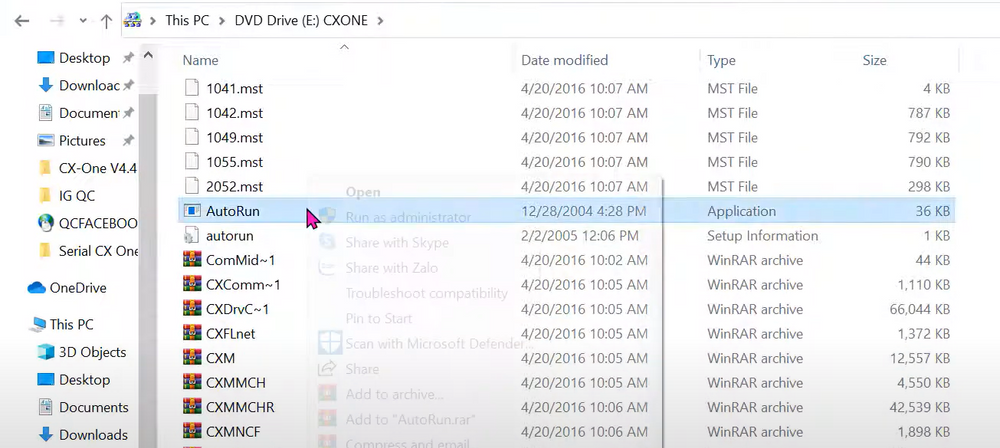This screenshot has width=1000, height=448.
Task: Select the 1049.mst file icon
Action: (x=192, y=137)
